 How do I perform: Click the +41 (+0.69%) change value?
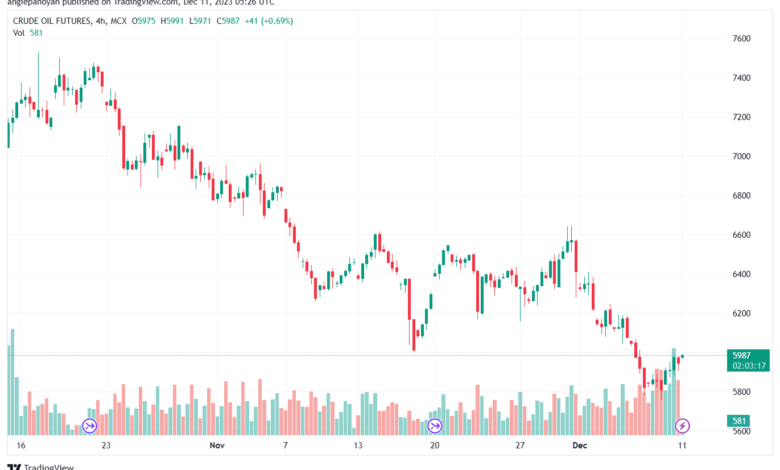[x=269, y=21]
